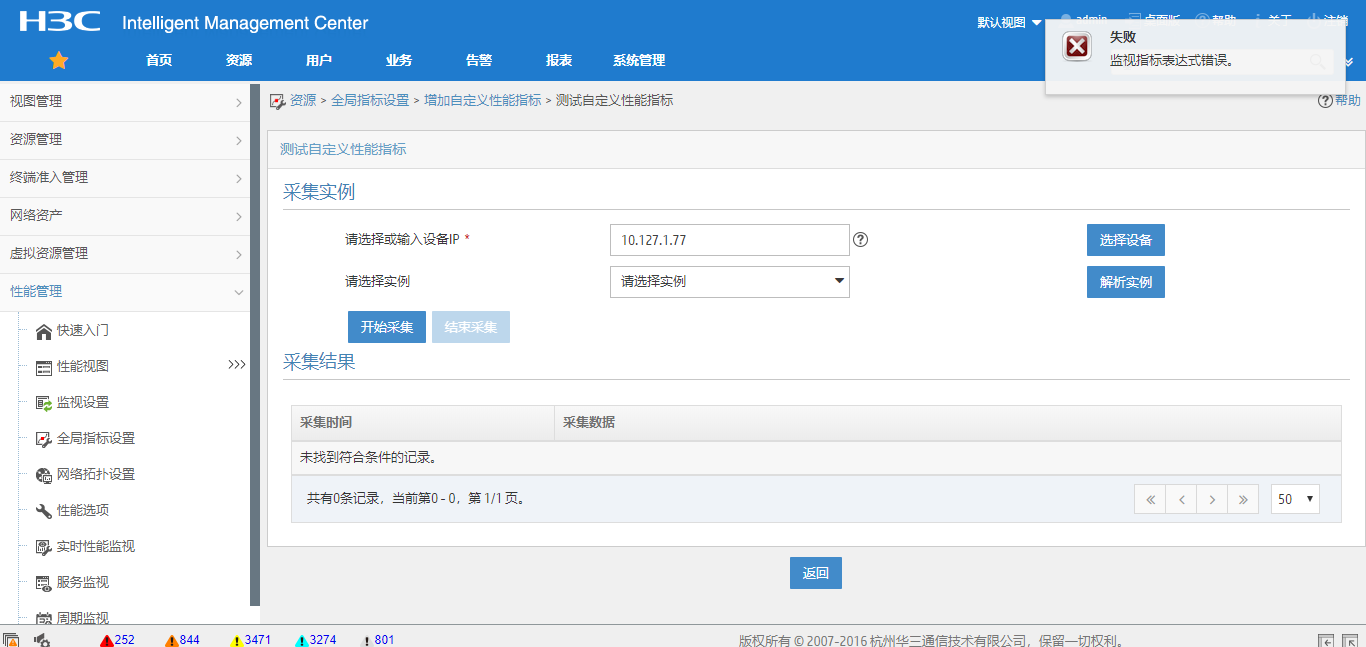Open 网络拓扑设置 in the sidebar
This screenshot has width=1366, height=647.
[x=95, y=475]
